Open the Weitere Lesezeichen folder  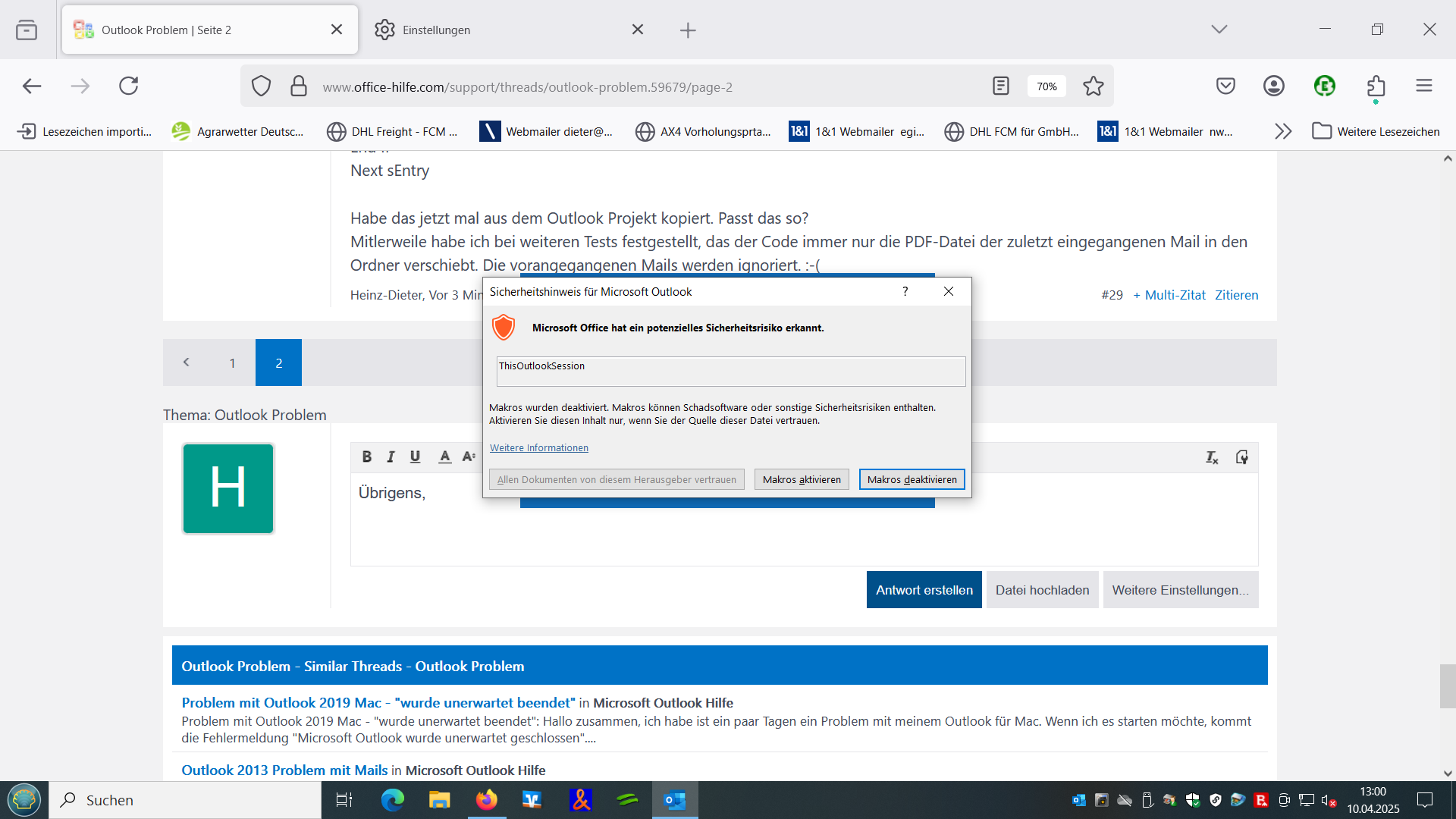tap(1376, 131)
